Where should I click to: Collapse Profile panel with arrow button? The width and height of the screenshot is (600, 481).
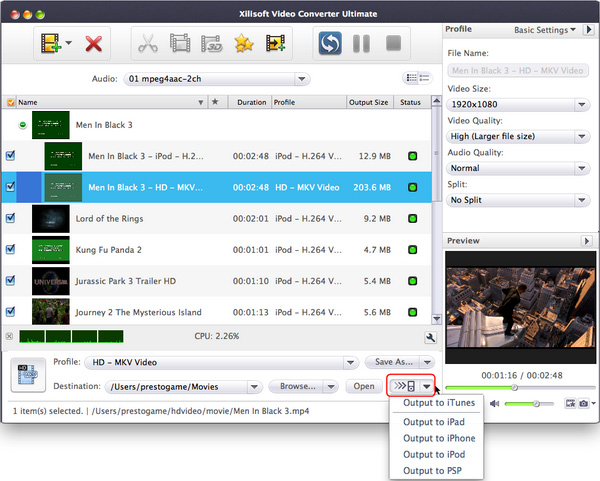click(x=589, y=29)
